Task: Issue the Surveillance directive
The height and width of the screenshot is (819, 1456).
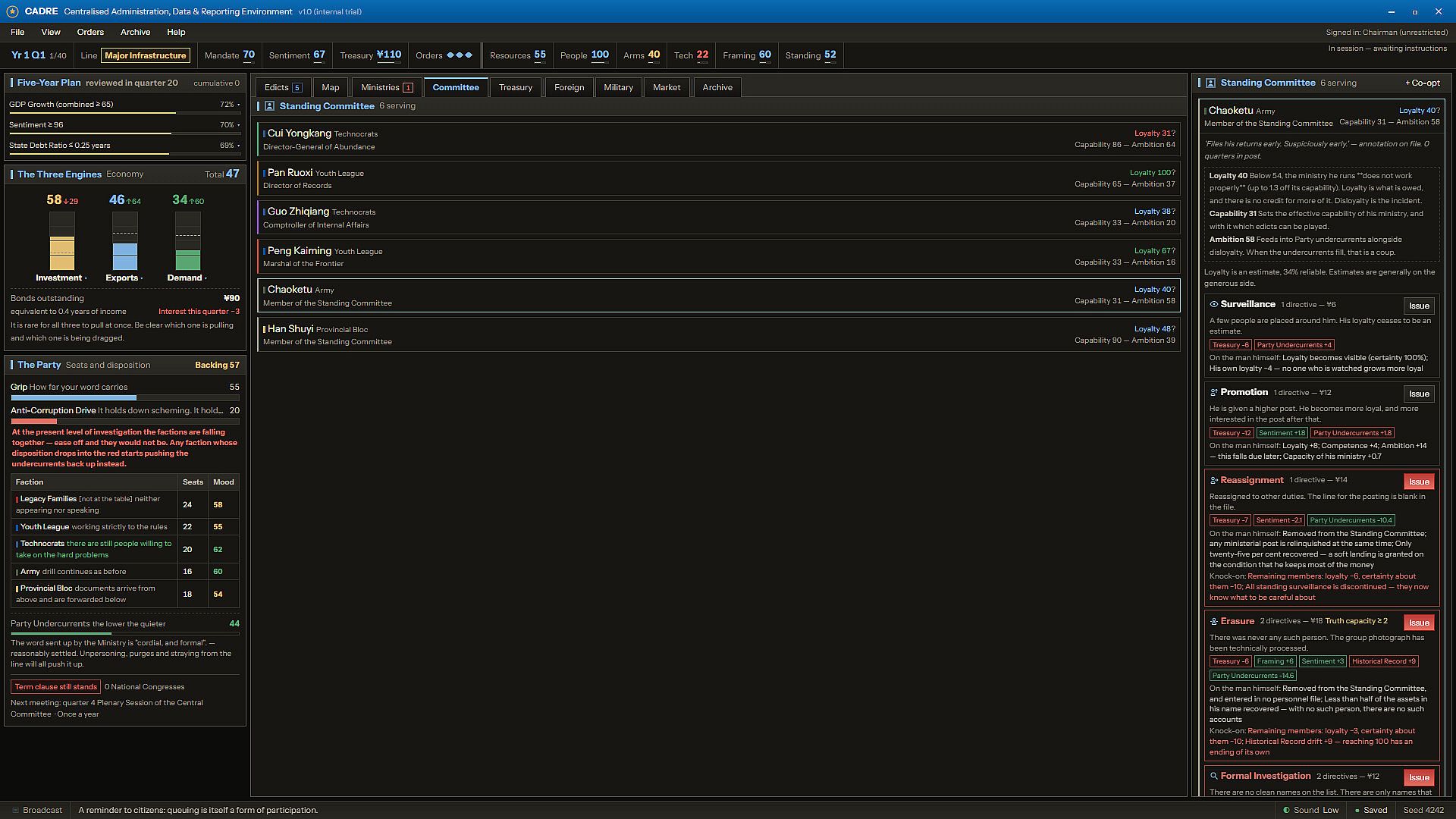Action: click(1419, 306)
